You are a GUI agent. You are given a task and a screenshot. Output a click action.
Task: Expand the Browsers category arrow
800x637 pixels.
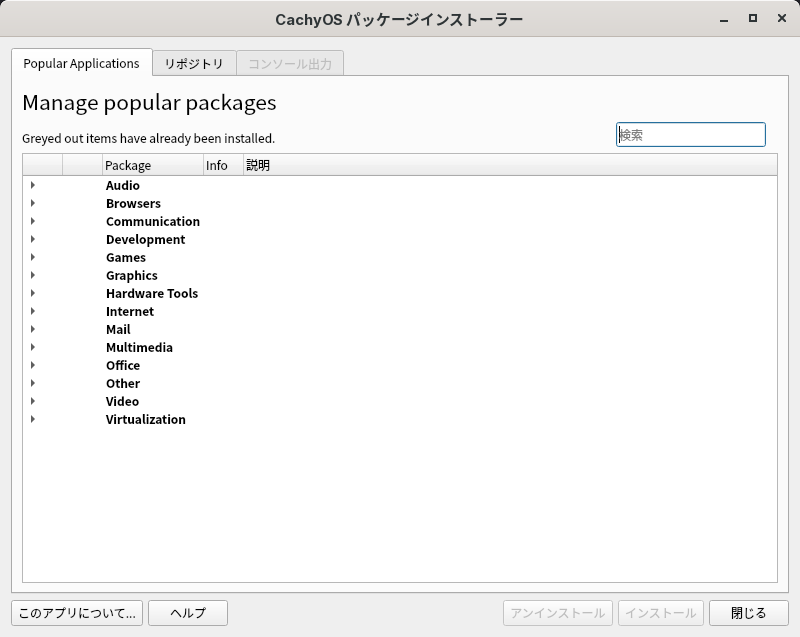(x=33, y=203)
